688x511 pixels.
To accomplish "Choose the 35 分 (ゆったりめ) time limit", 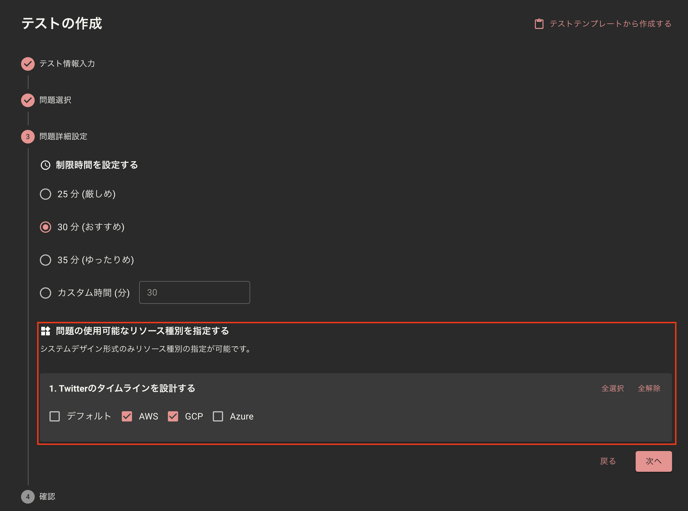I will pyautogui.click(x=45, y=260).
